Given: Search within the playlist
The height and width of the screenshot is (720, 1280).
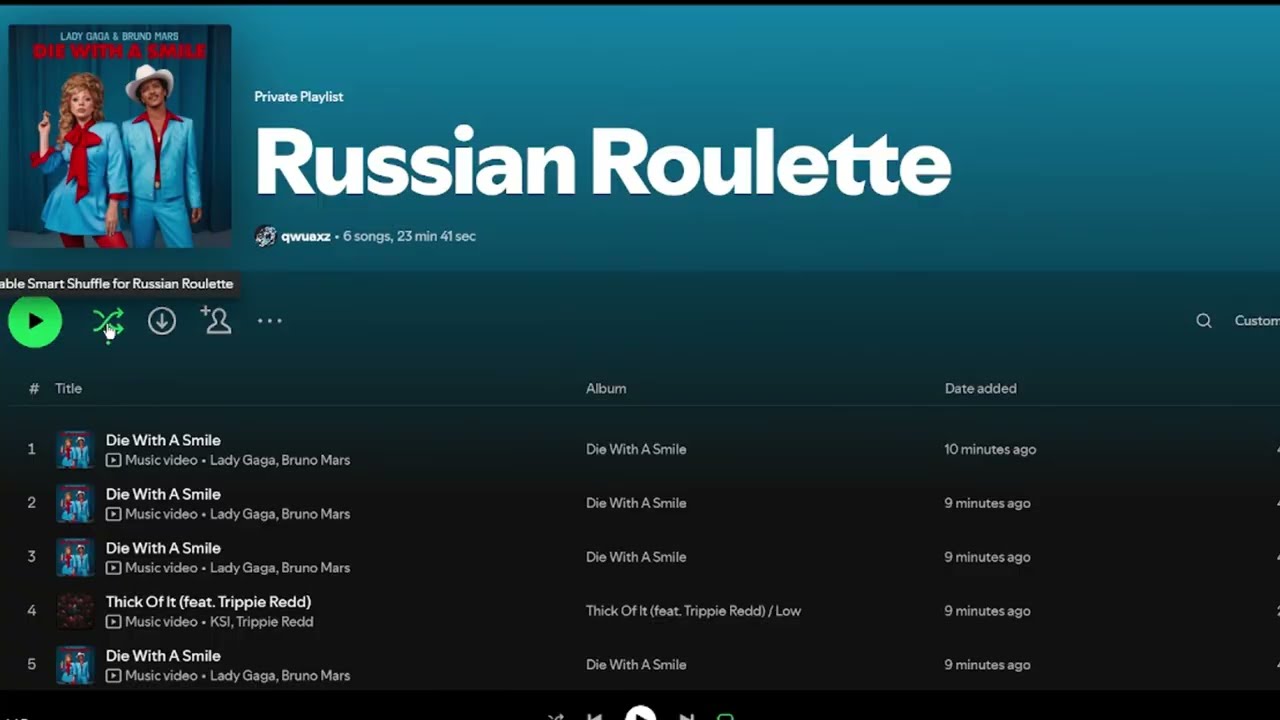Looking at the screenshot, I should 1204,321.
